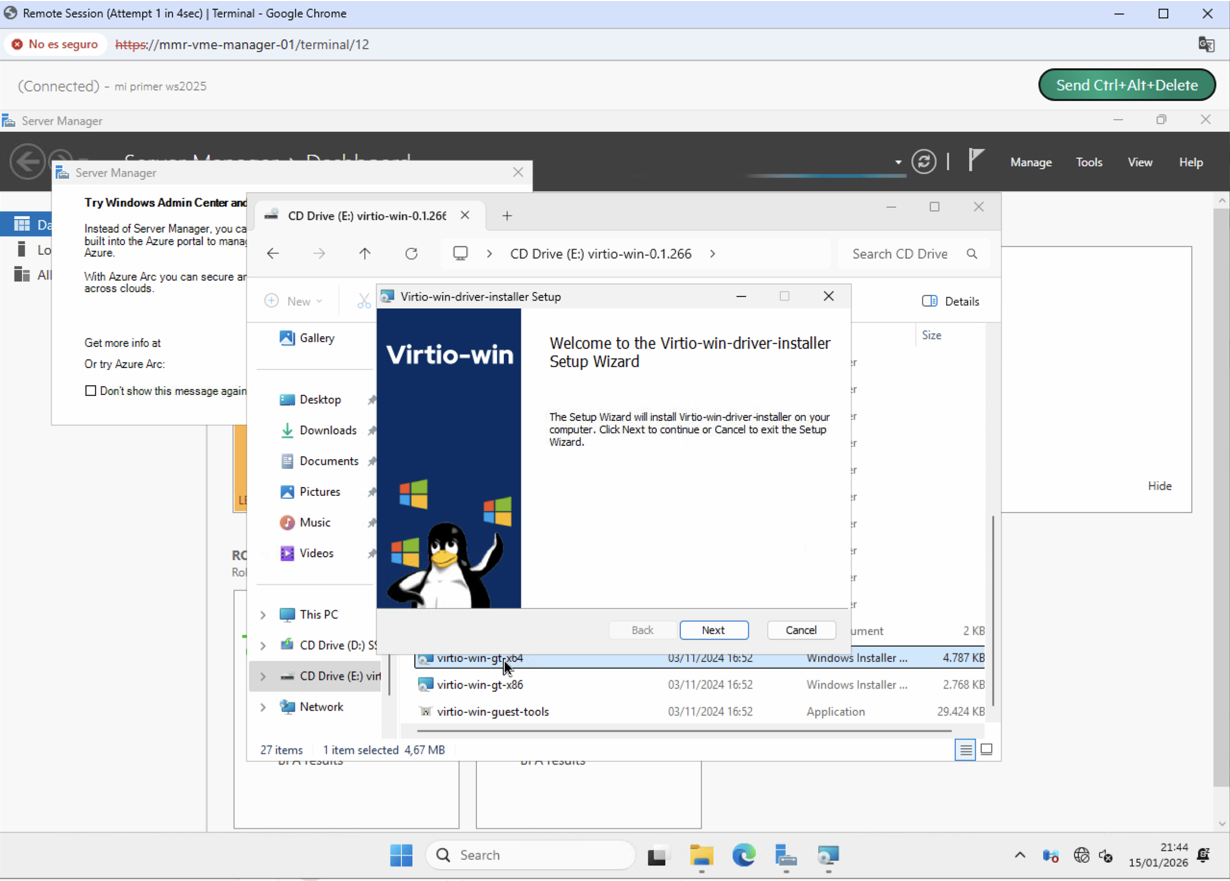This screenshot has height=881, width=1230.
Task: Expand the This PC tree item chevron
Action: point(263,614)
